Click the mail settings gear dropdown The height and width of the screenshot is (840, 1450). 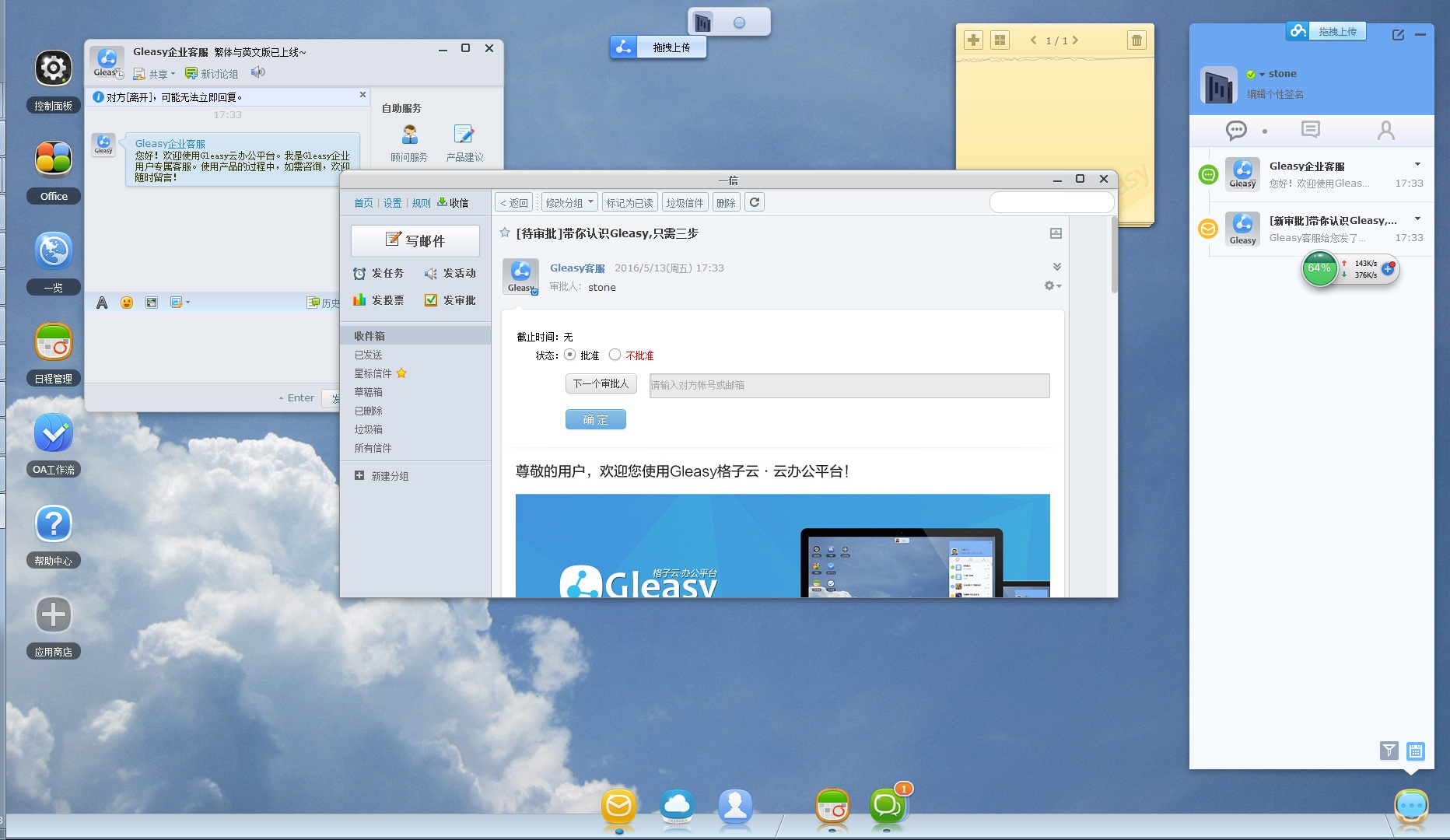pos(1052,286)
